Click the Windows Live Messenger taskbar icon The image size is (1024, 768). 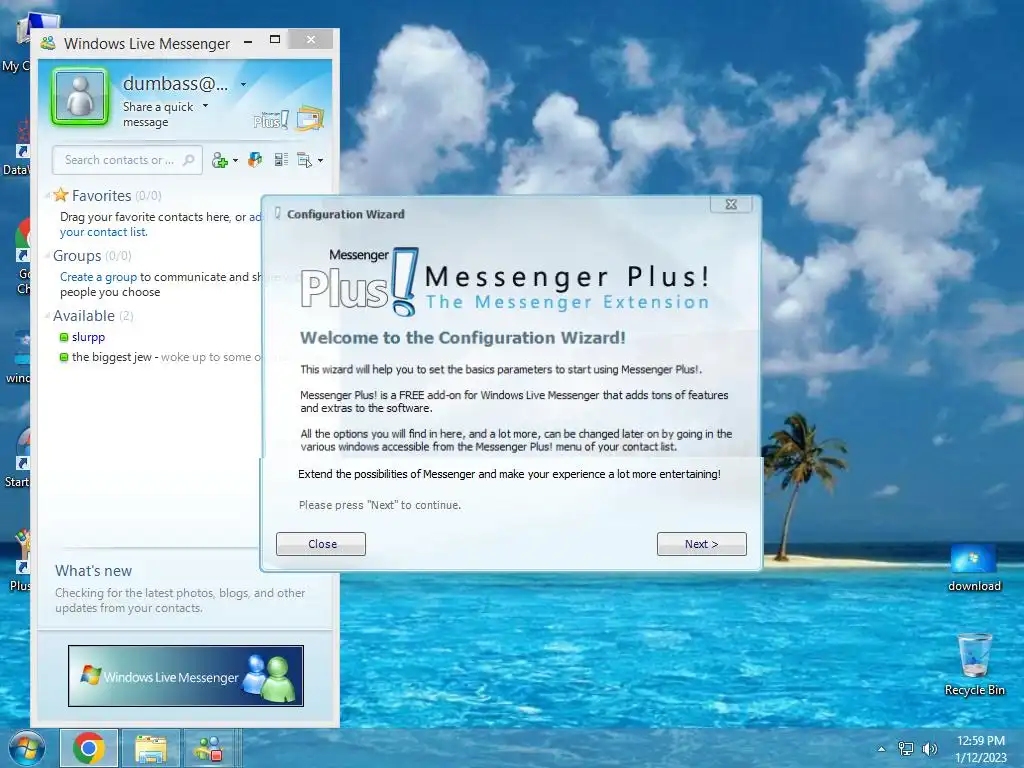(211, 748)
